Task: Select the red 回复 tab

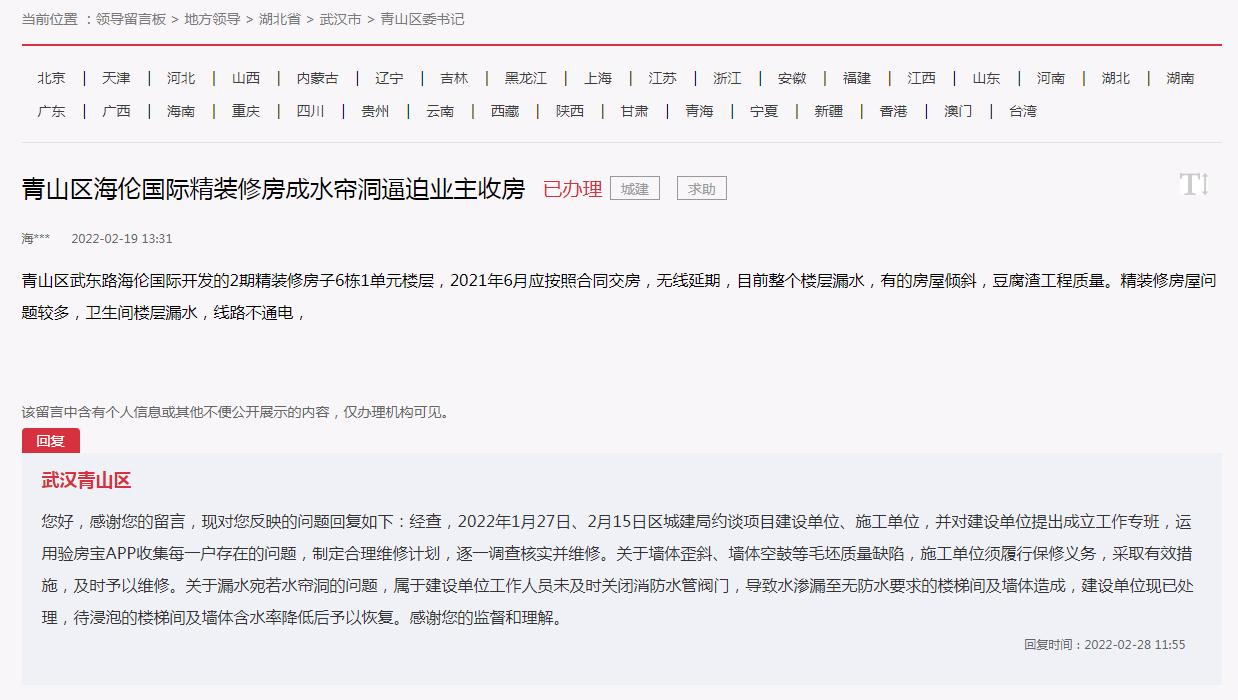Action: 51,441
